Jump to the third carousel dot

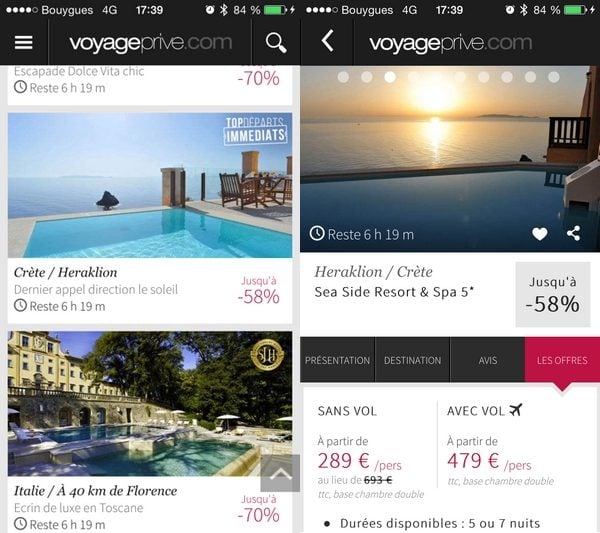(390, 77)
